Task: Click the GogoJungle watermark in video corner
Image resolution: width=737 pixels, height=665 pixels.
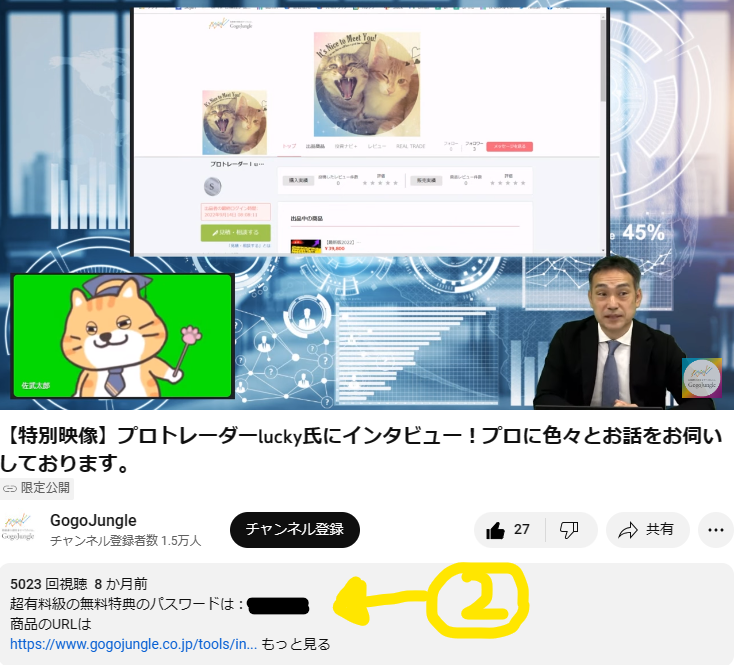Action: coord(702,378)
